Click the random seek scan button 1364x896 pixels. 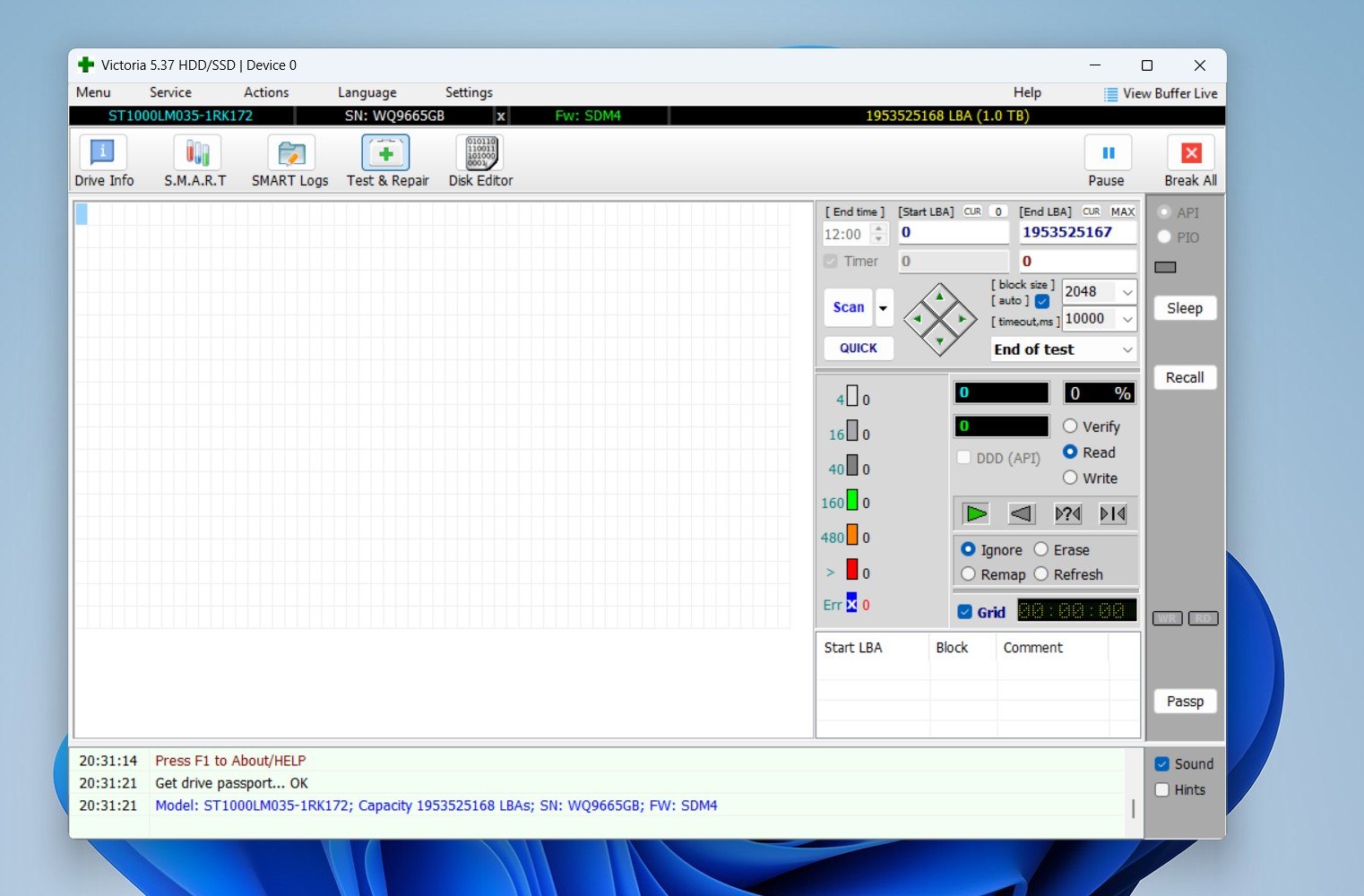tap(1068, 513)
